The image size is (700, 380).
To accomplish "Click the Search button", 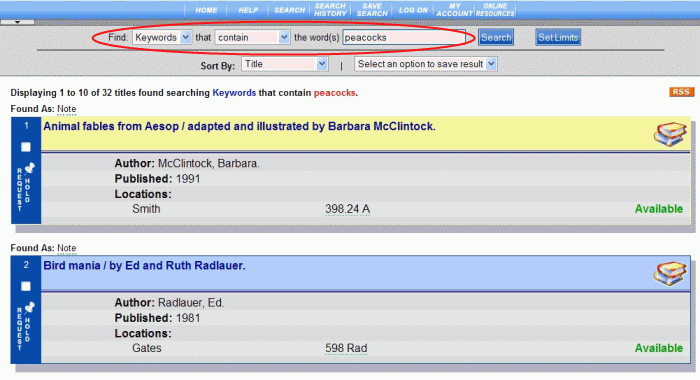I will (496, 38).
